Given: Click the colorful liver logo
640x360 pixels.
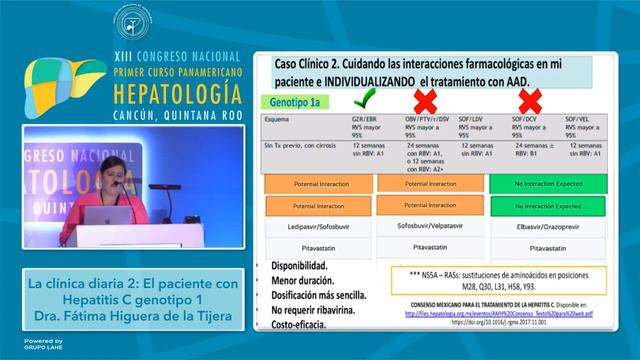Looking at the screenshot, I should pos(64,87).
